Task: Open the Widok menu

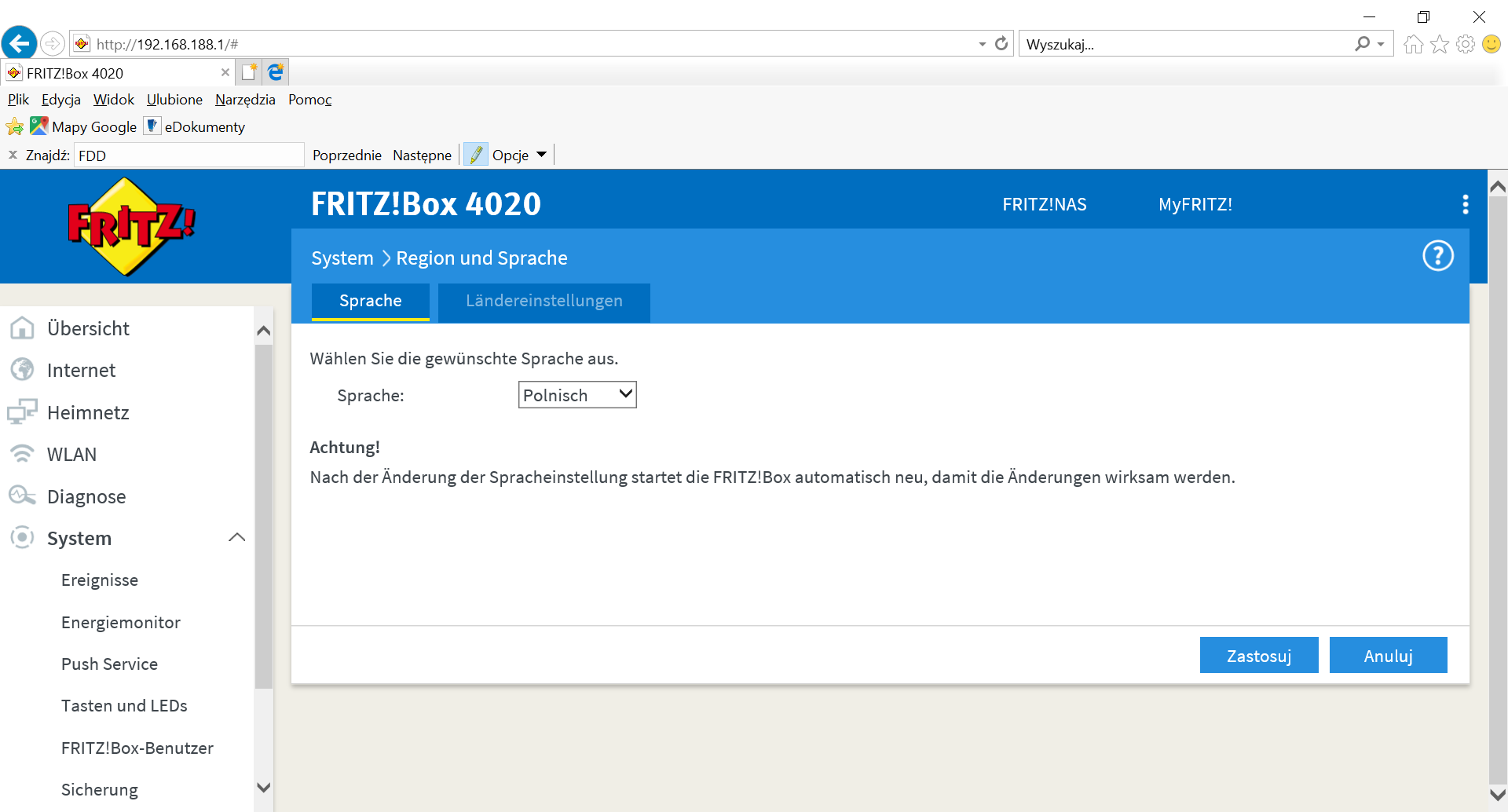Action: click(114, 100)
